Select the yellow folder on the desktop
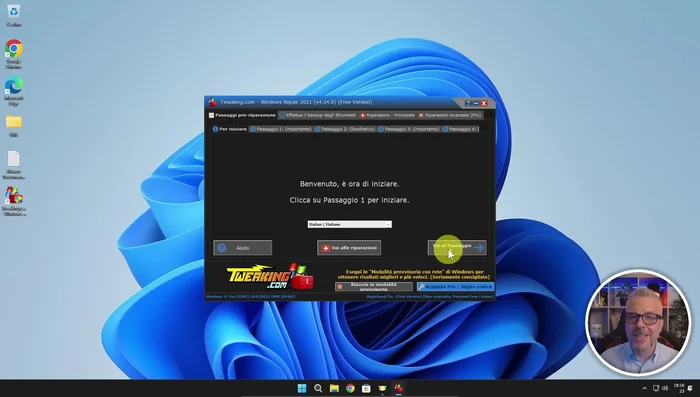The image size is (700, 397). pyautogui.click(x=13, y=125)
